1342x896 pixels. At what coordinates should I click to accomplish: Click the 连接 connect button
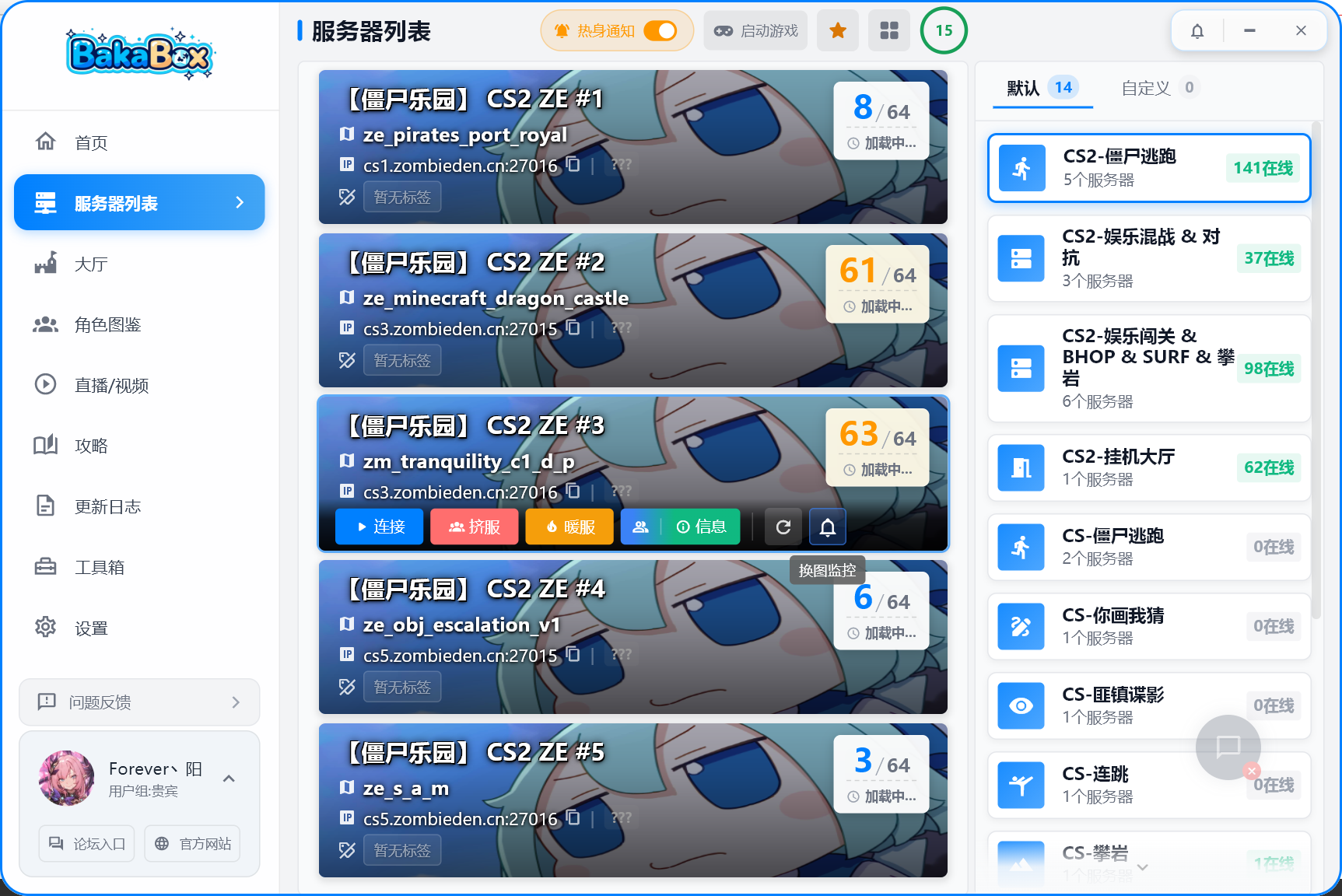380,527
